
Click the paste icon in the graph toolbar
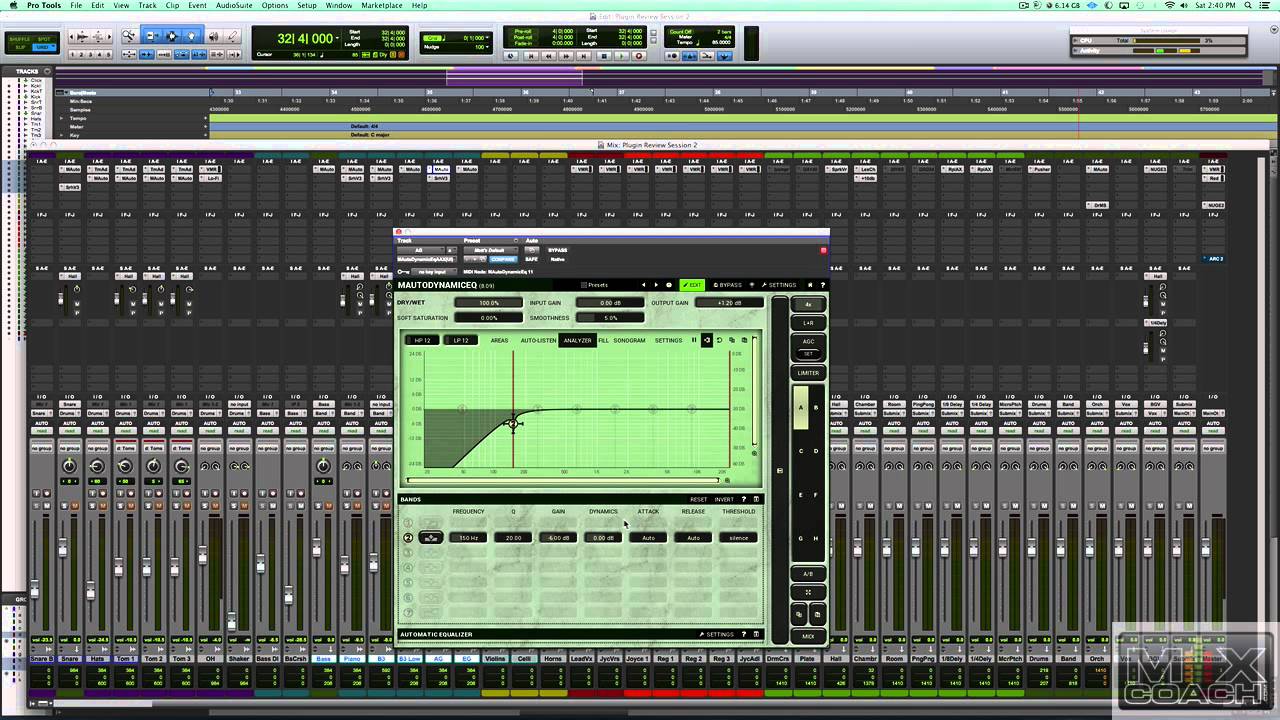point(744,340)
